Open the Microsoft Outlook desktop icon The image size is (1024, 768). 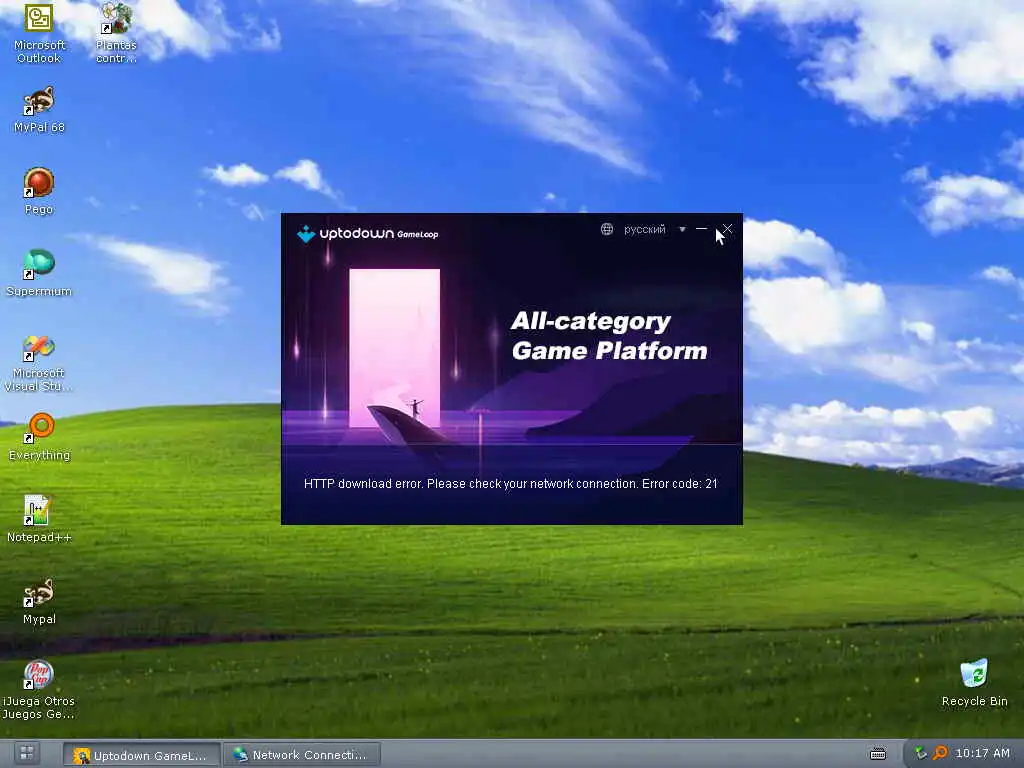[x=39, y=33]
